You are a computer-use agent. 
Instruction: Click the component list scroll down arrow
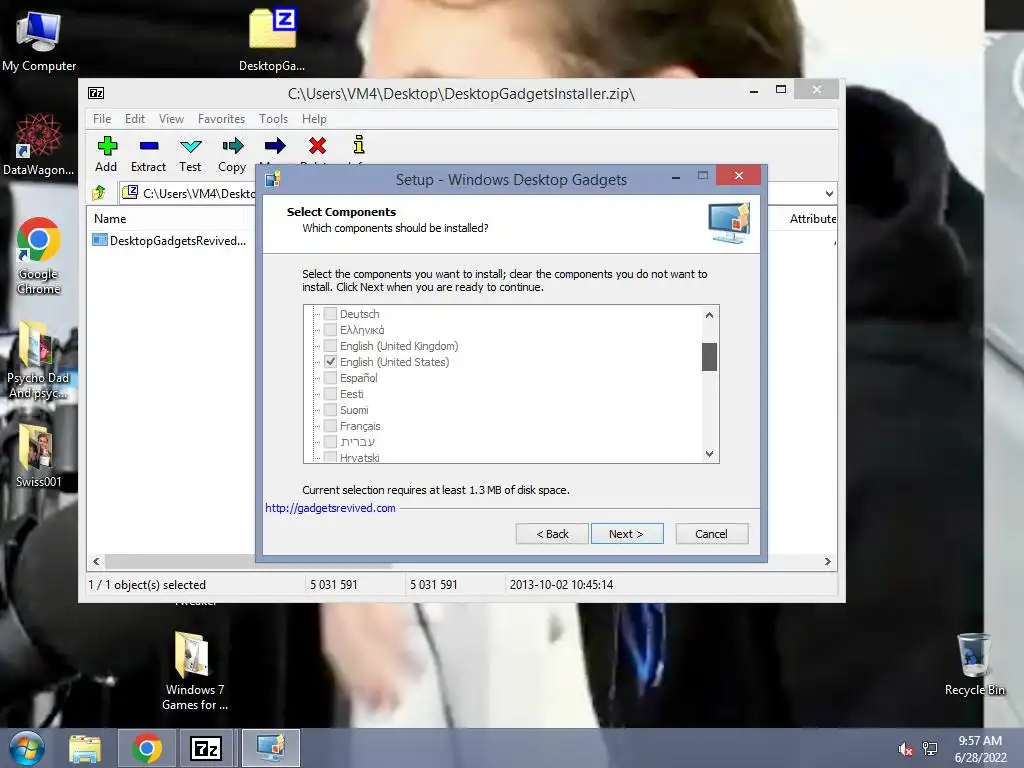709,454
